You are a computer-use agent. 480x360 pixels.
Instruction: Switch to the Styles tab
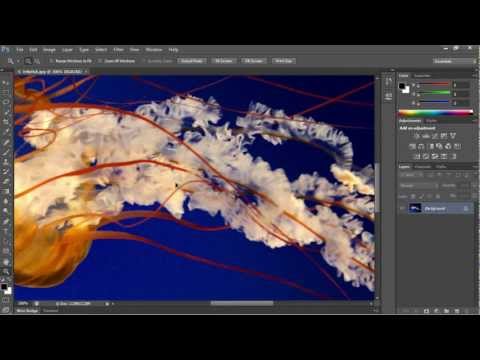pos(431,121)
